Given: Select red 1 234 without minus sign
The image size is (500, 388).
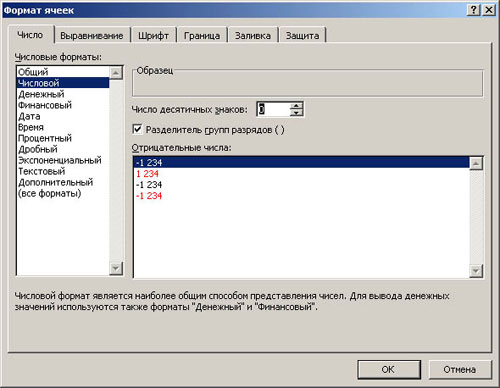Looking at the screenshot, I should coord(301,173).
